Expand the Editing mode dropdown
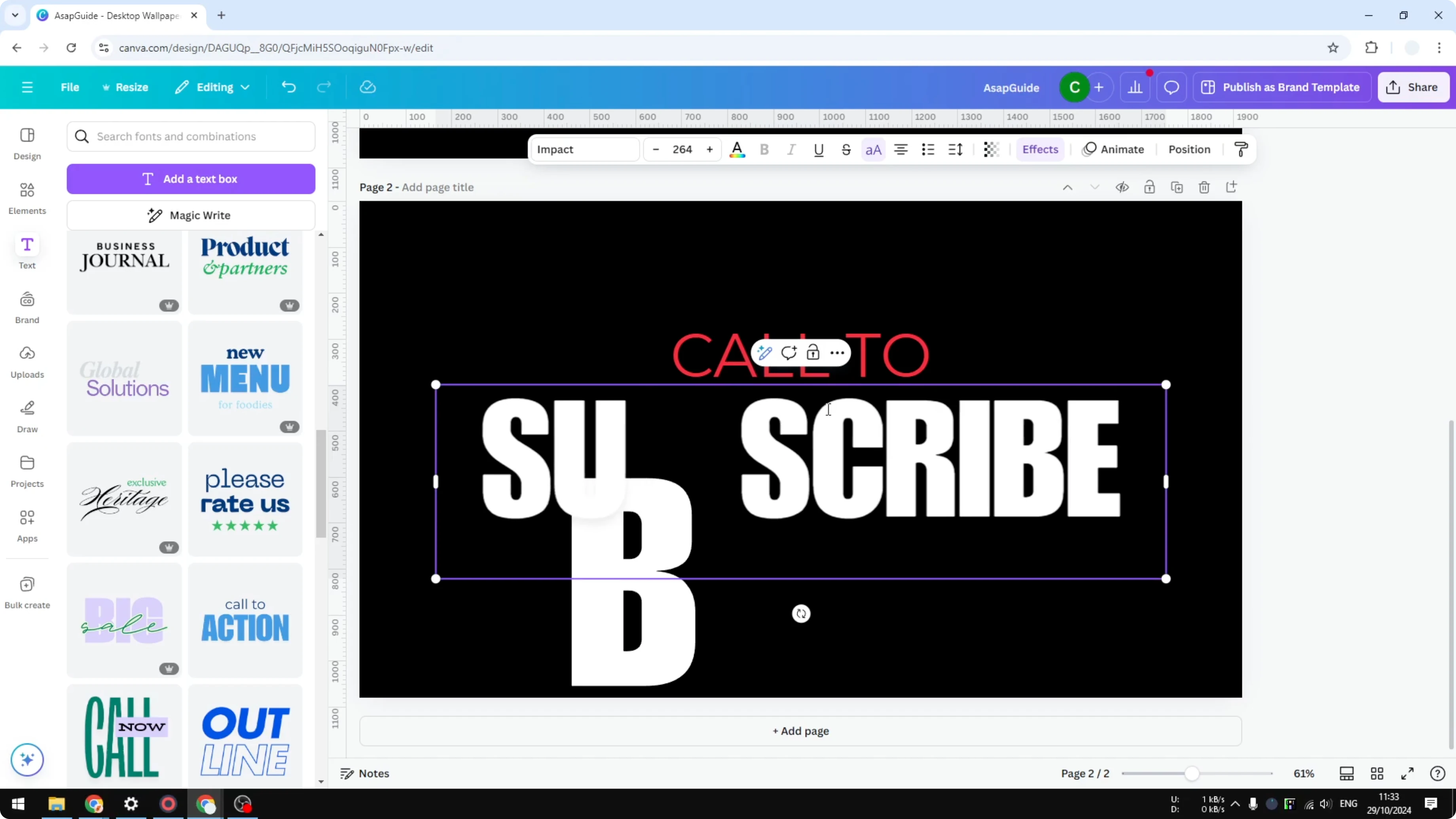1456x819 pixels. [x=212, y=87]
